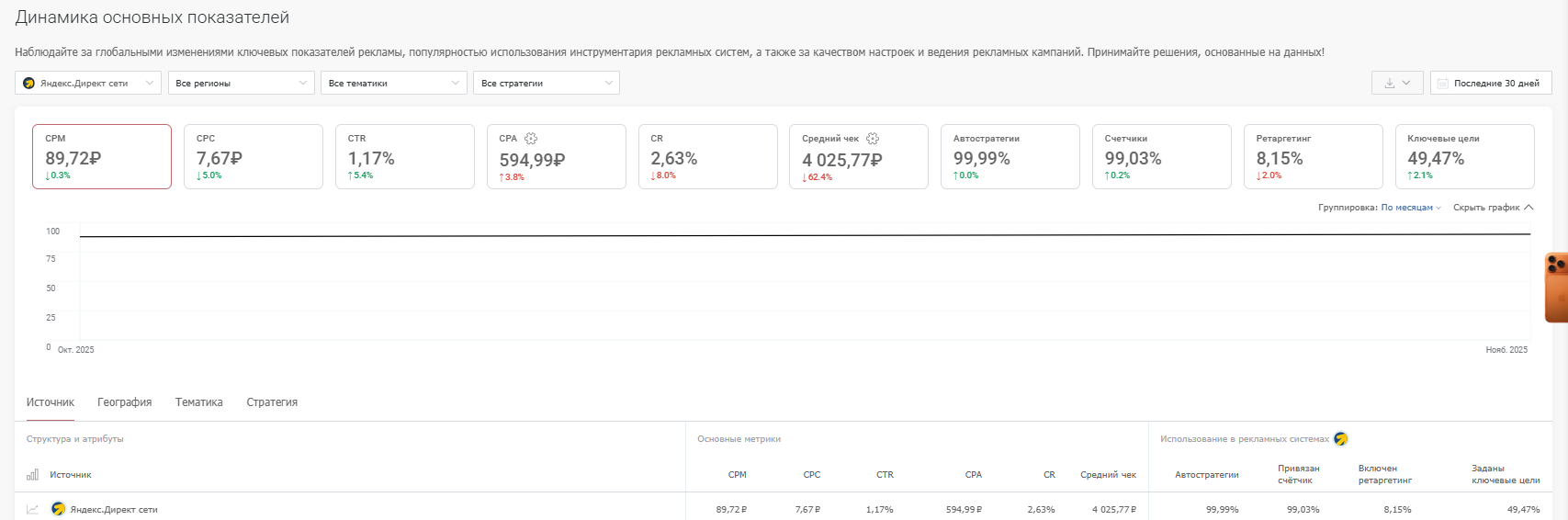Select the Ретаргетинг metric card
The width and height of the screenshot is (1568, 520).
point(1313,157)
